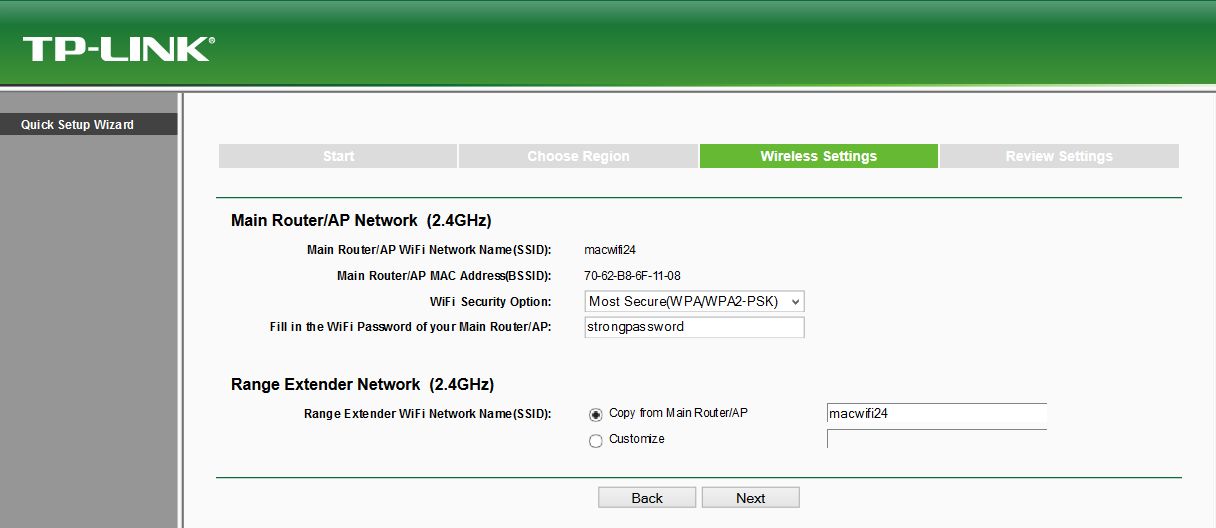Screen dimensions: 1216x528
Task: Click the Range Extender Network heading
Action: tap(362, 384)
